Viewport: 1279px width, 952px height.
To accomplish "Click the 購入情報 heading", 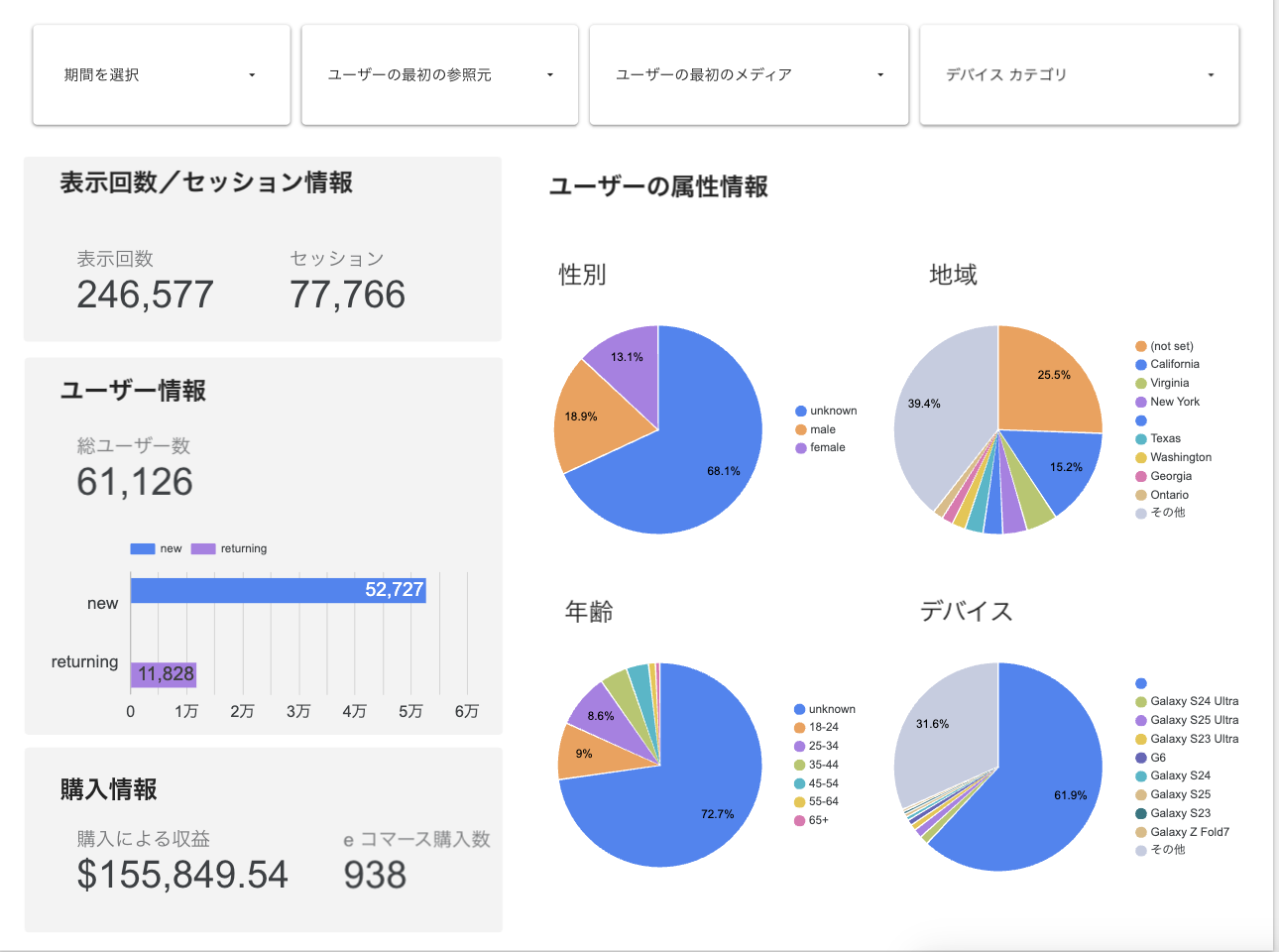I will click(109, 789).
